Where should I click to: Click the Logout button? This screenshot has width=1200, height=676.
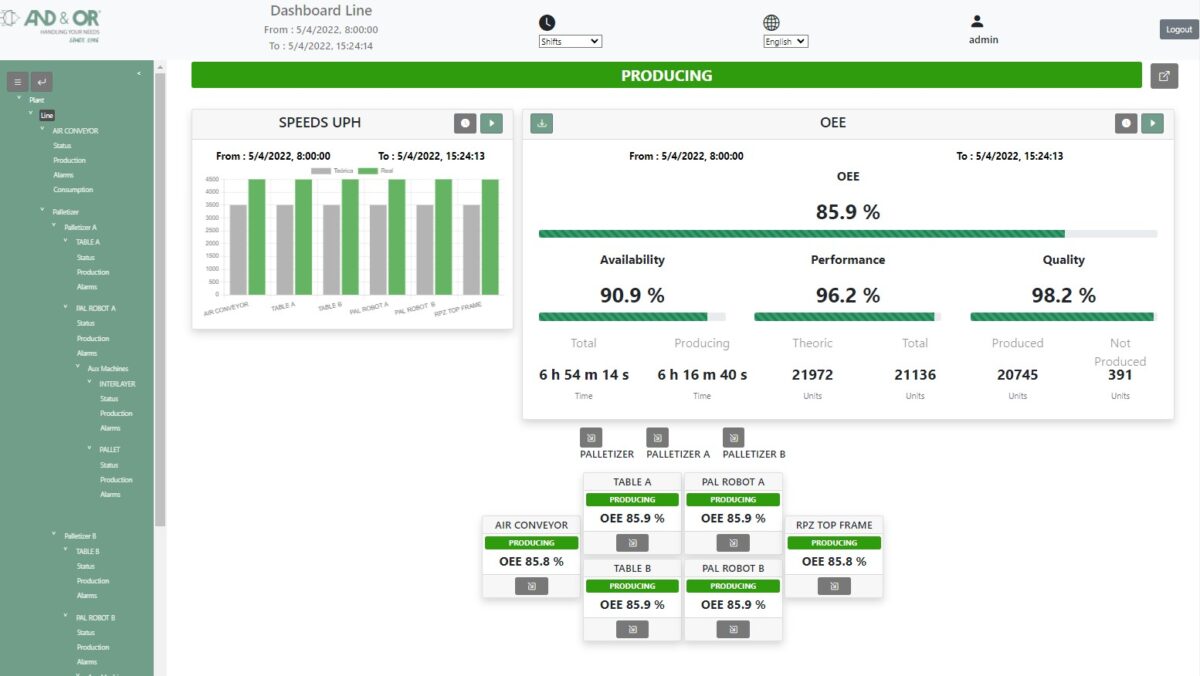[1179, 30]
